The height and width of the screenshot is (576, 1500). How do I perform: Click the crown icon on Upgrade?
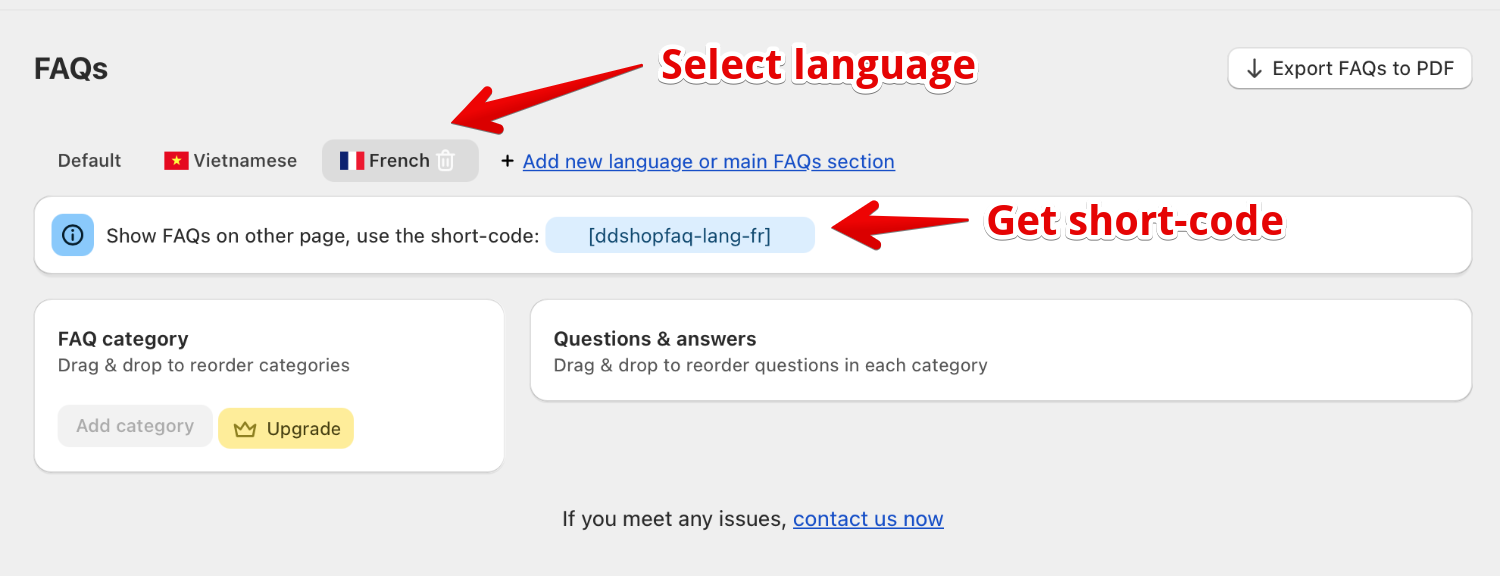pyautogui.click(x=245, y=429)
